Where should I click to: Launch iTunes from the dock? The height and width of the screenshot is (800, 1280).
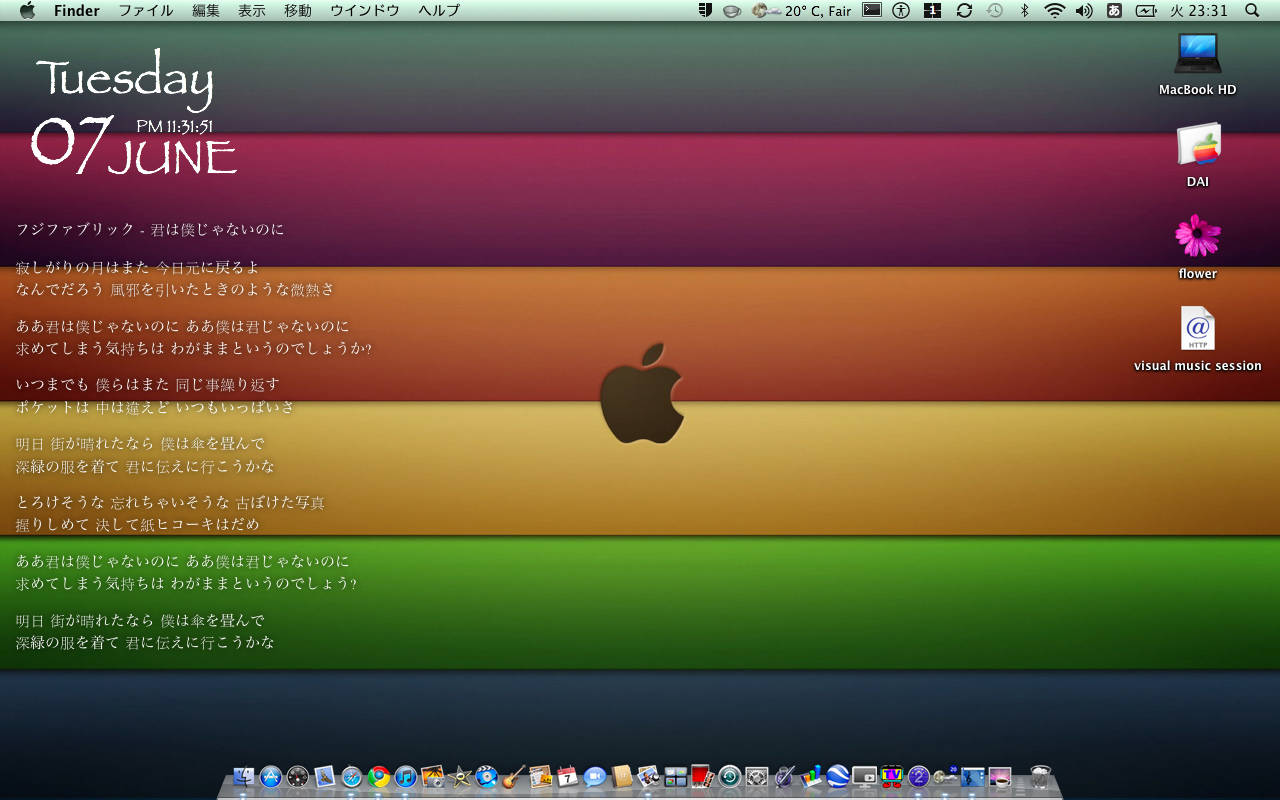(405, 777)
